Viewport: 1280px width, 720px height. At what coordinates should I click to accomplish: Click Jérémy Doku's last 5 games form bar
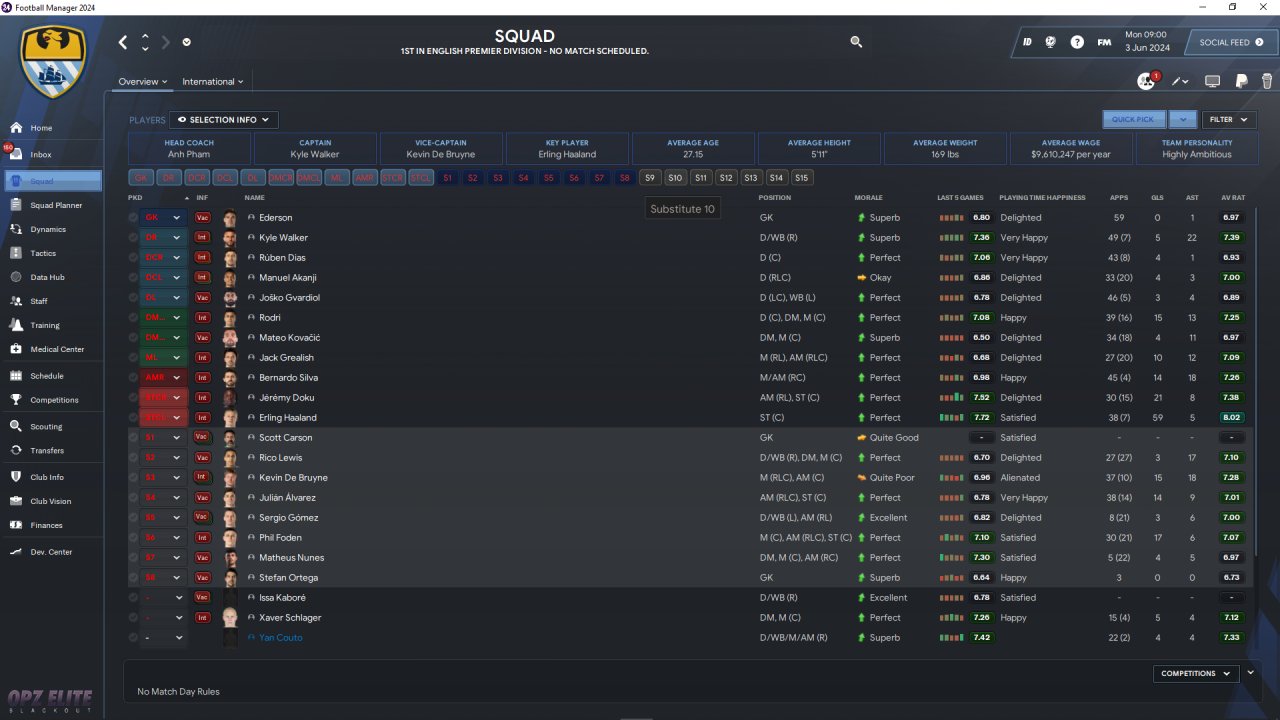(951, 397)
